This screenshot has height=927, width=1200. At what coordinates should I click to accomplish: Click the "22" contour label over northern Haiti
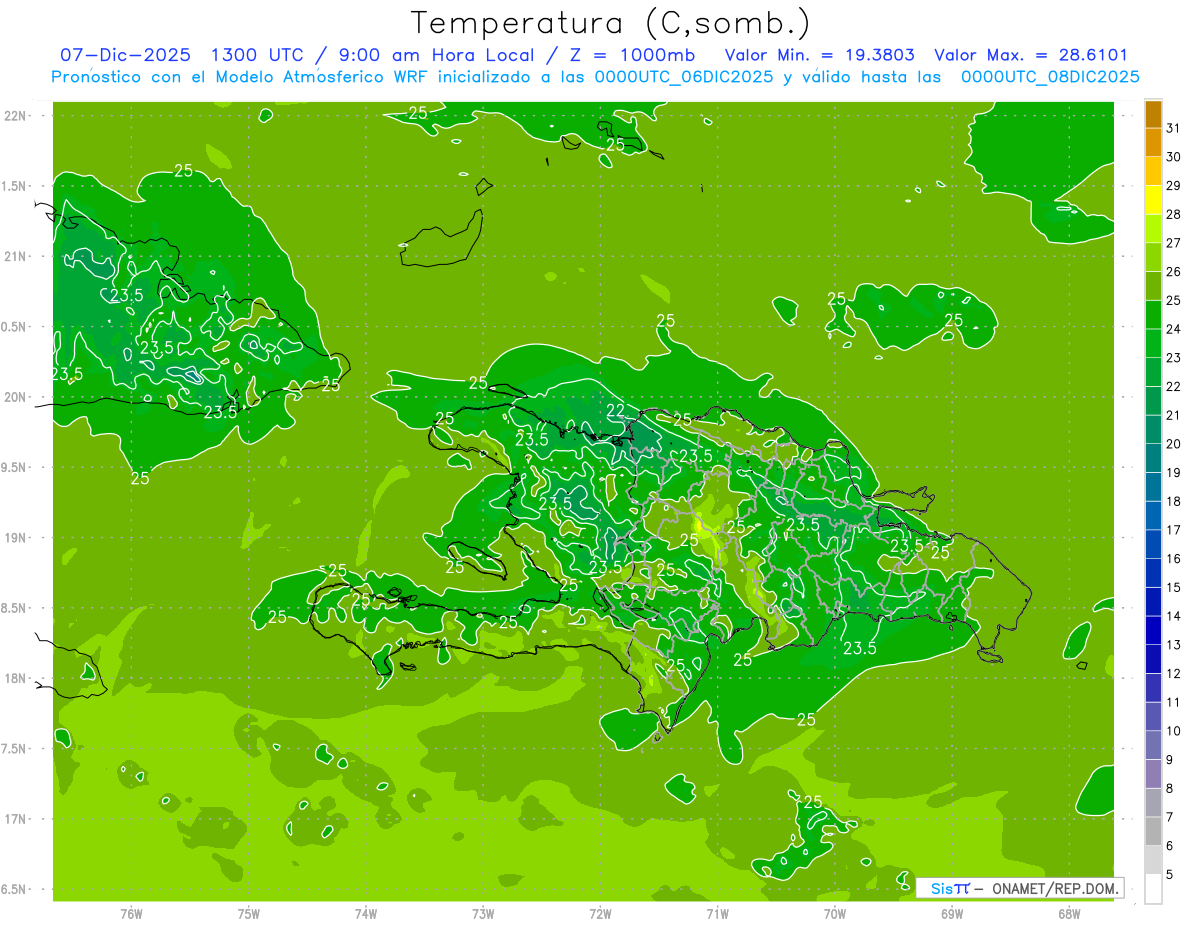pos(616,410)
